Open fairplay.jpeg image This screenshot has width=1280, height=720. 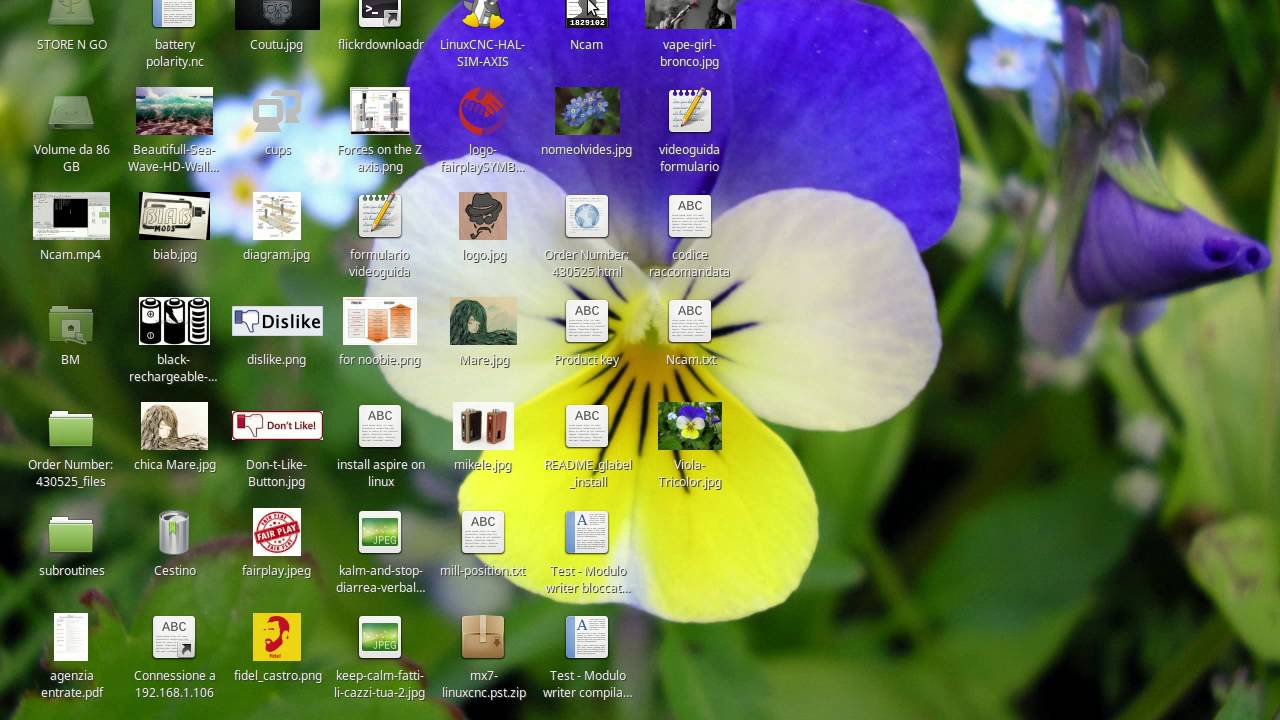(277, 532)
